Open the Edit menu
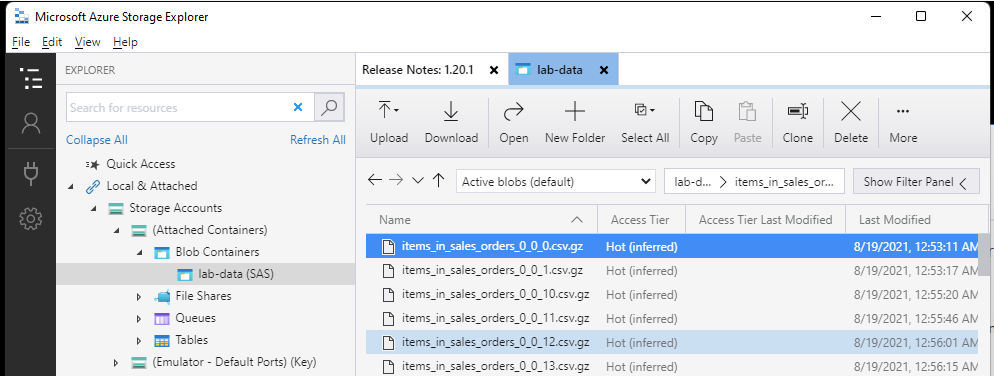 (52, 42)
